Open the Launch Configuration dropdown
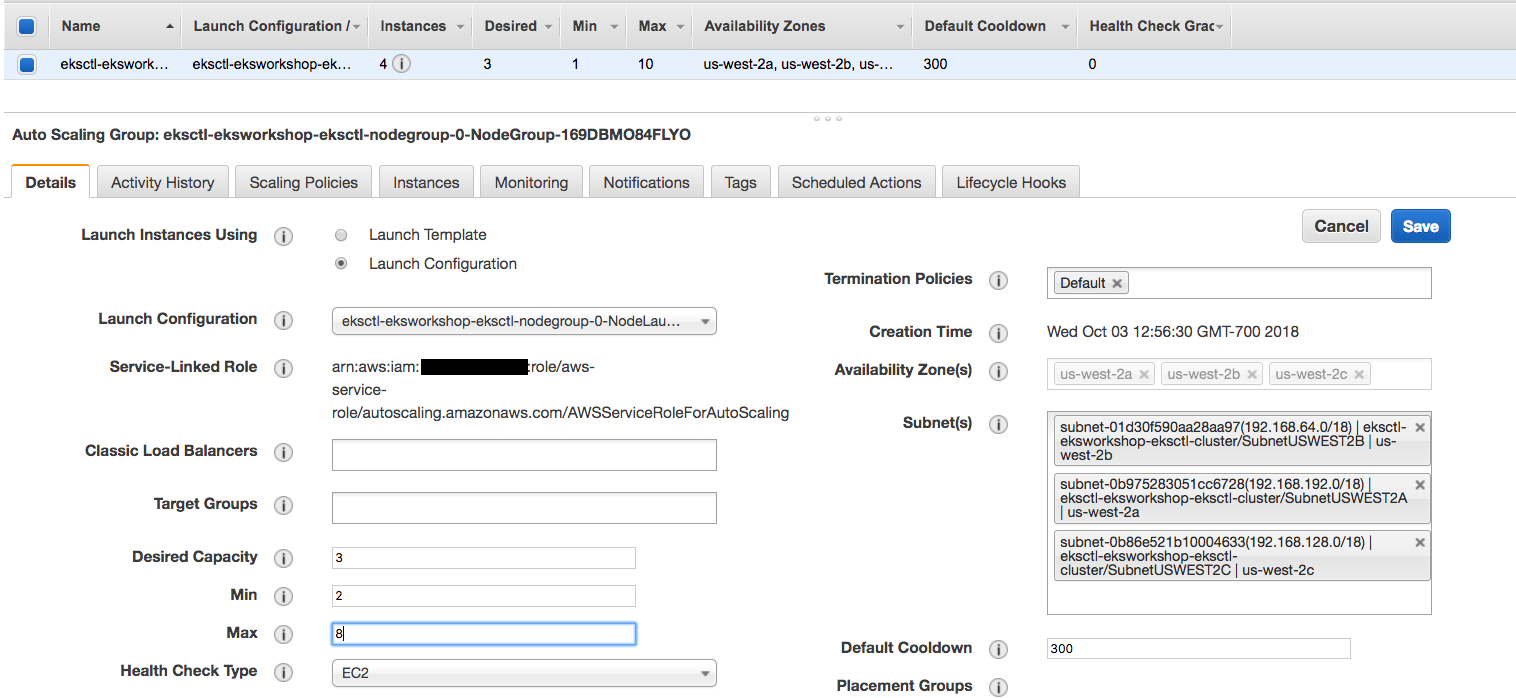 coord(523,322)
